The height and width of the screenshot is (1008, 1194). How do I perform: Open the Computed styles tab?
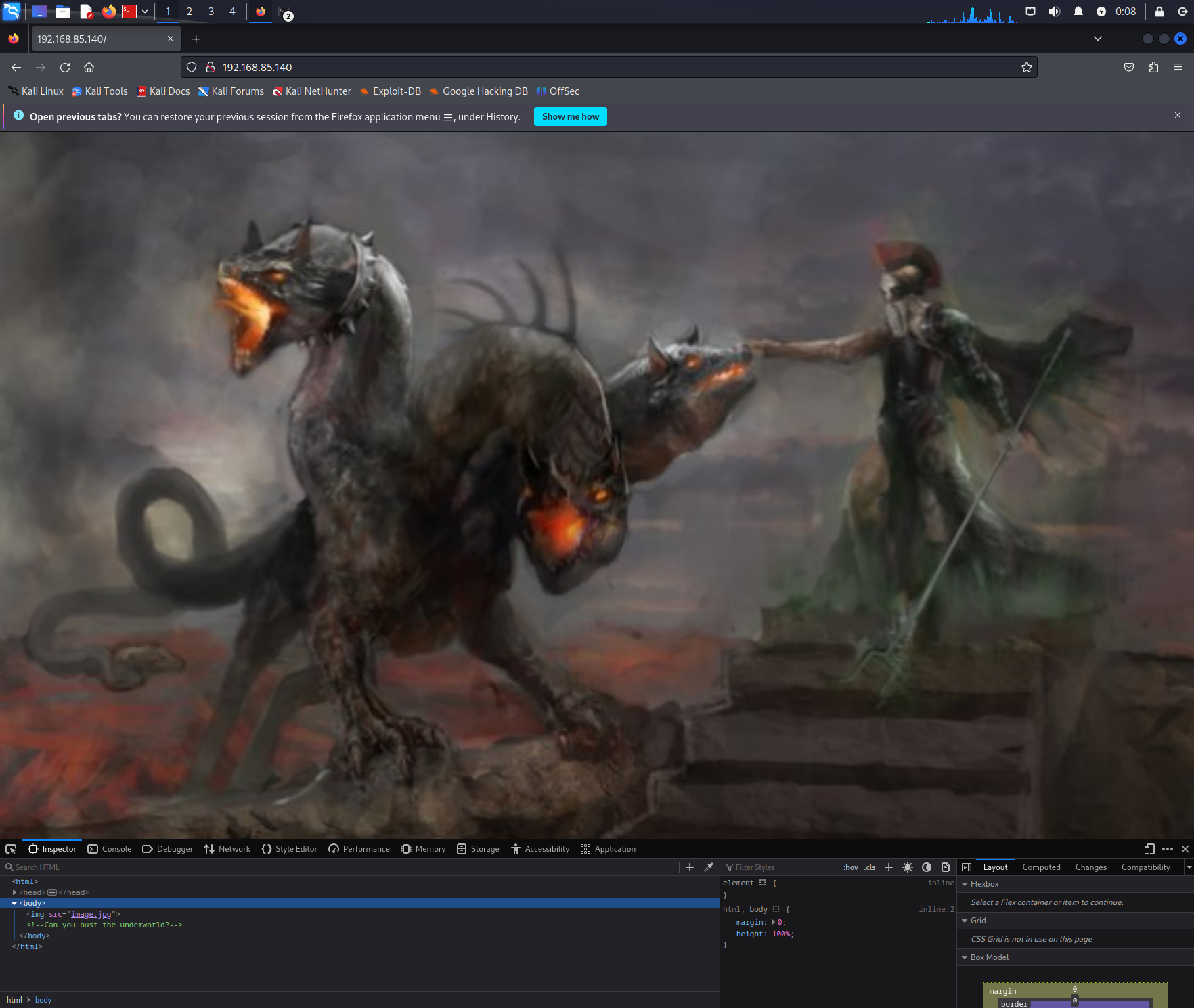click(1041, 867)
